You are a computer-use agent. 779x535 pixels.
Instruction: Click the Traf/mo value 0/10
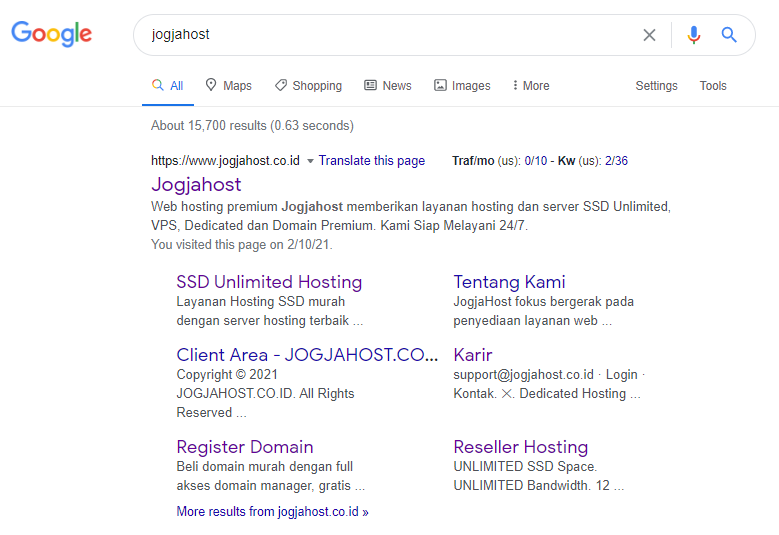(536, 160)
